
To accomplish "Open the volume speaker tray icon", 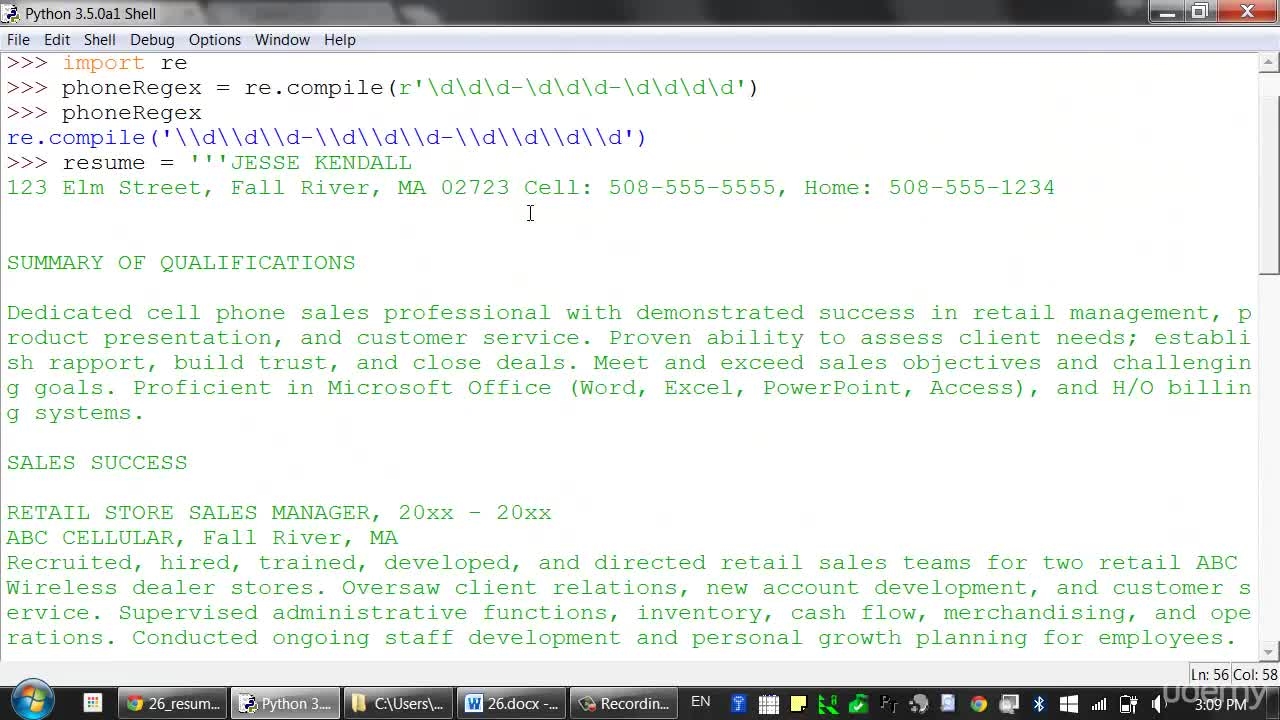I will 1158,704.
